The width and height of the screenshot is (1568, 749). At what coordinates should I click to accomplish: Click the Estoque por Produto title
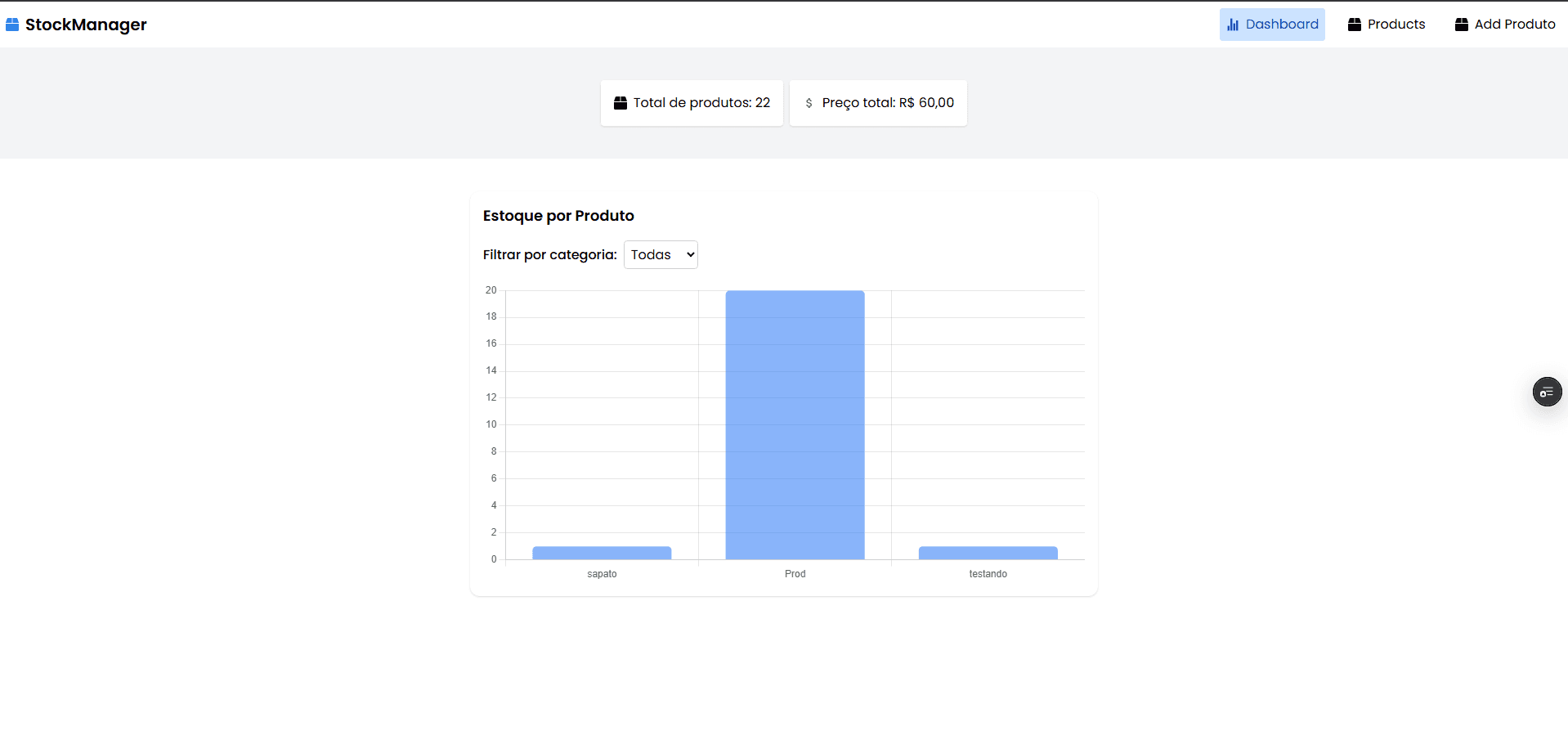[x=558, y=215]
